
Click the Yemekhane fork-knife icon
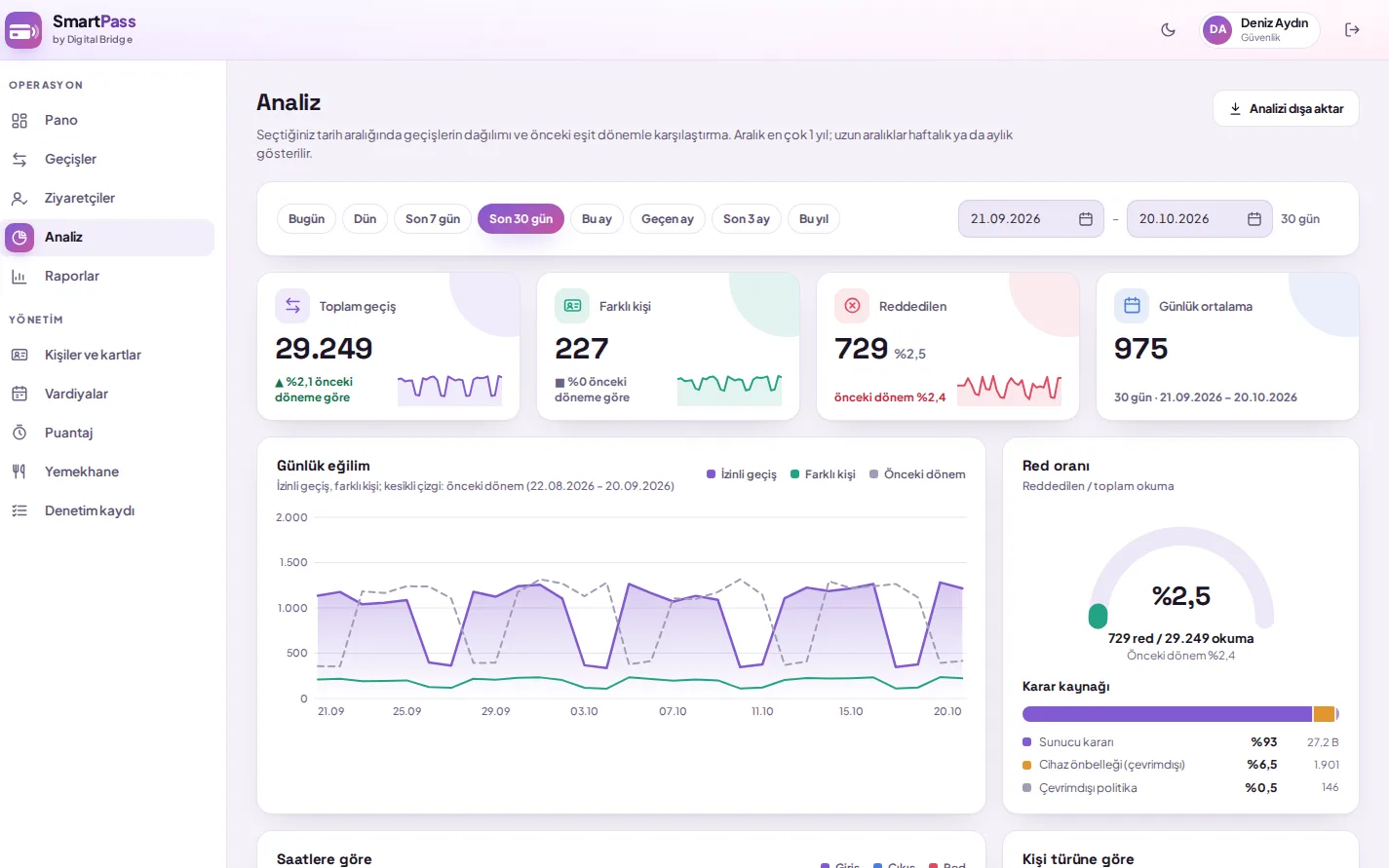pyautogui.click(x=19, y=472)
